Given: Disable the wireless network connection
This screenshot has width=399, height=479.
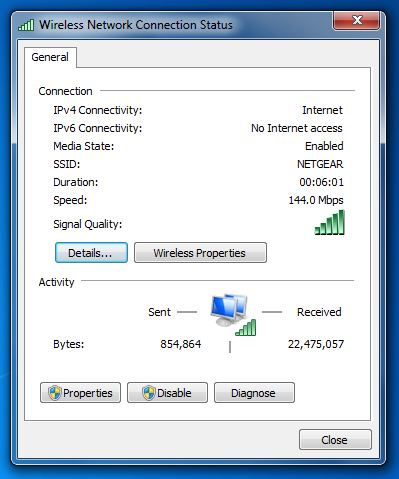Looking at the screenshot, I should click(x=167, y=393).
